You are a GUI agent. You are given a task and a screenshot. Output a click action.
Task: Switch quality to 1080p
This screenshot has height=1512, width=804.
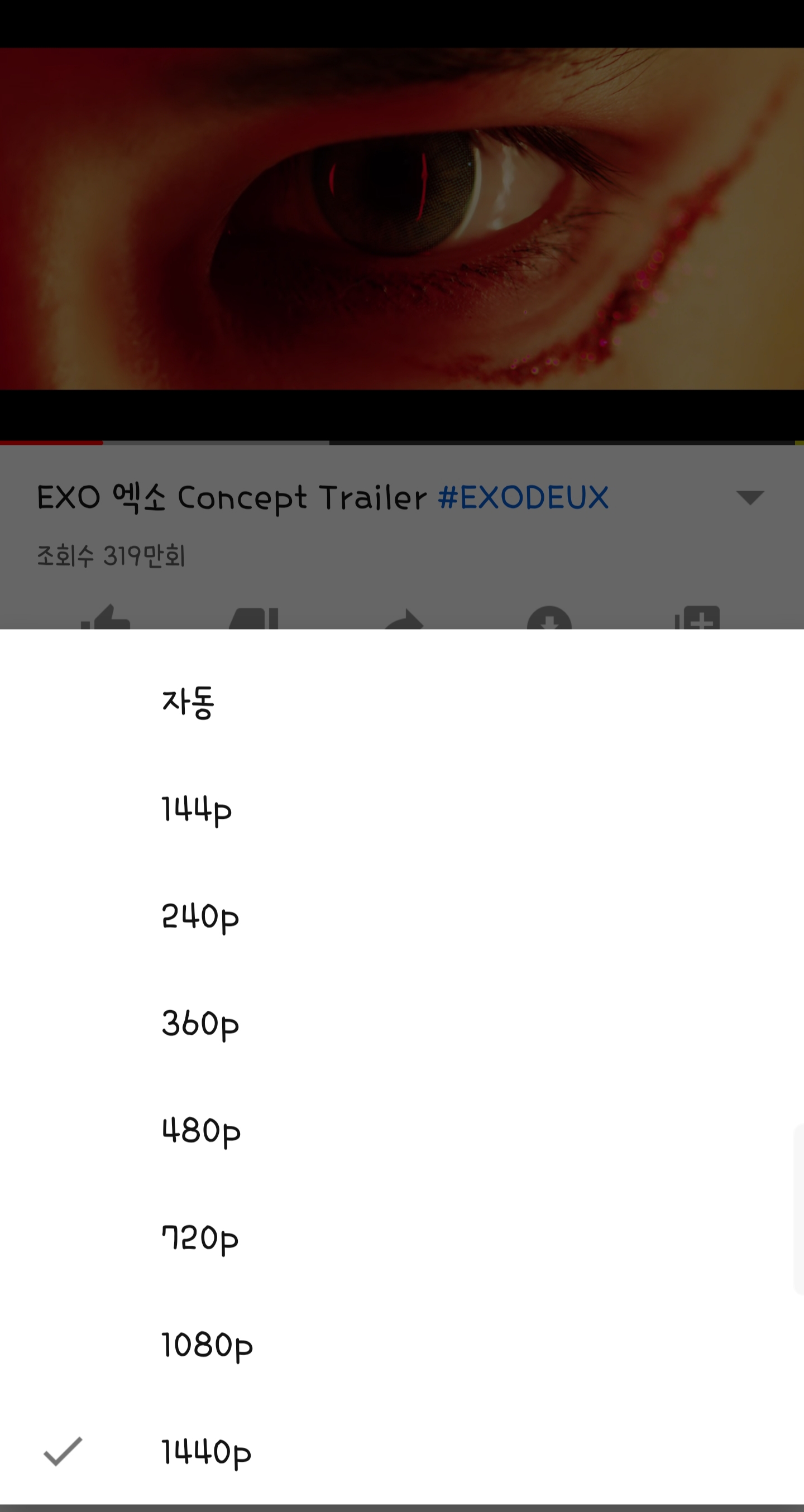401,1345
